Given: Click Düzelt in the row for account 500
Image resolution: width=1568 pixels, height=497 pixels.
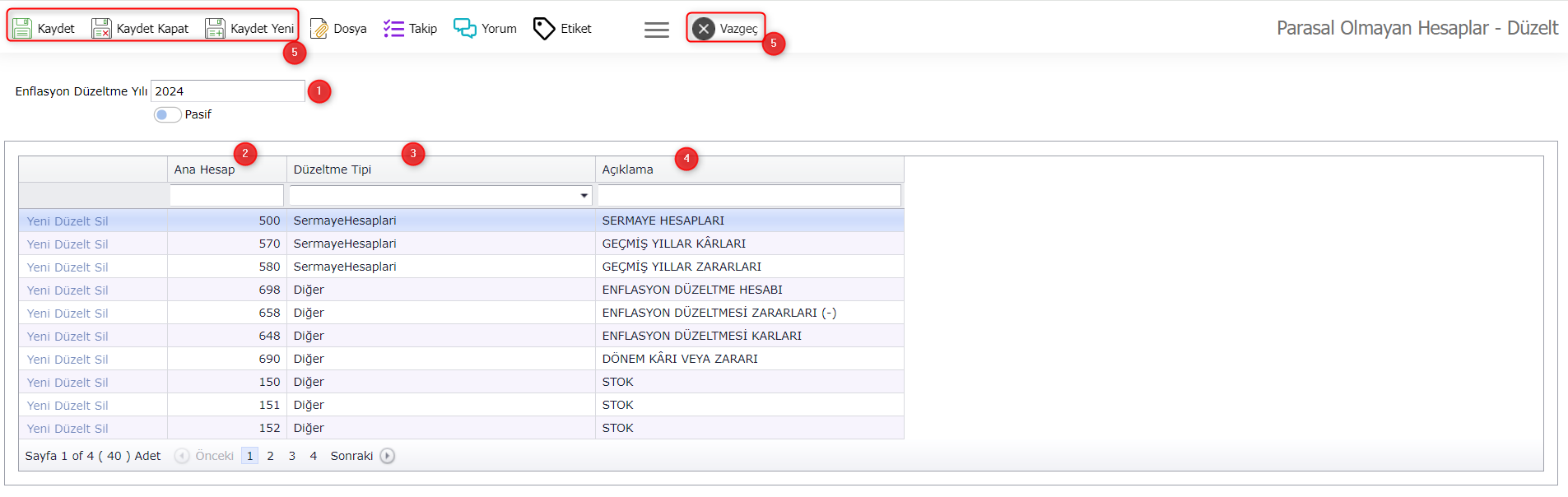Looking at the screenshot, I should [x=72, y=221].
